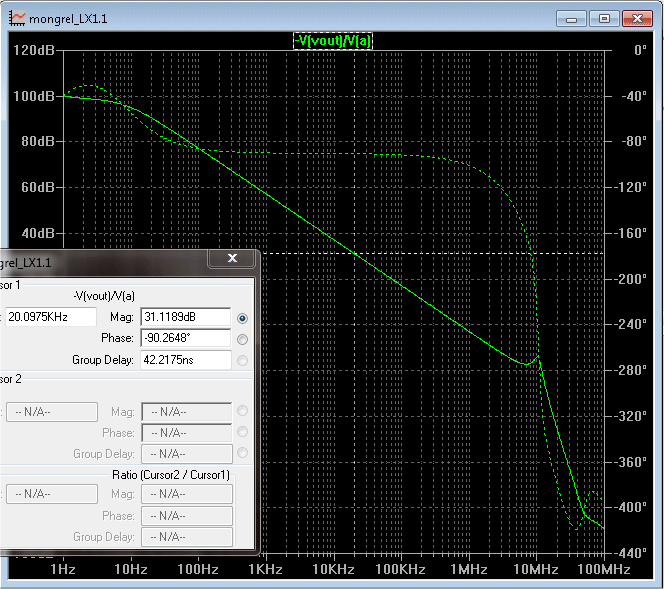Click the -280° phase axis label
Image resolution: width=664 pixels, height=589 pixels.
tap(631, 370)
